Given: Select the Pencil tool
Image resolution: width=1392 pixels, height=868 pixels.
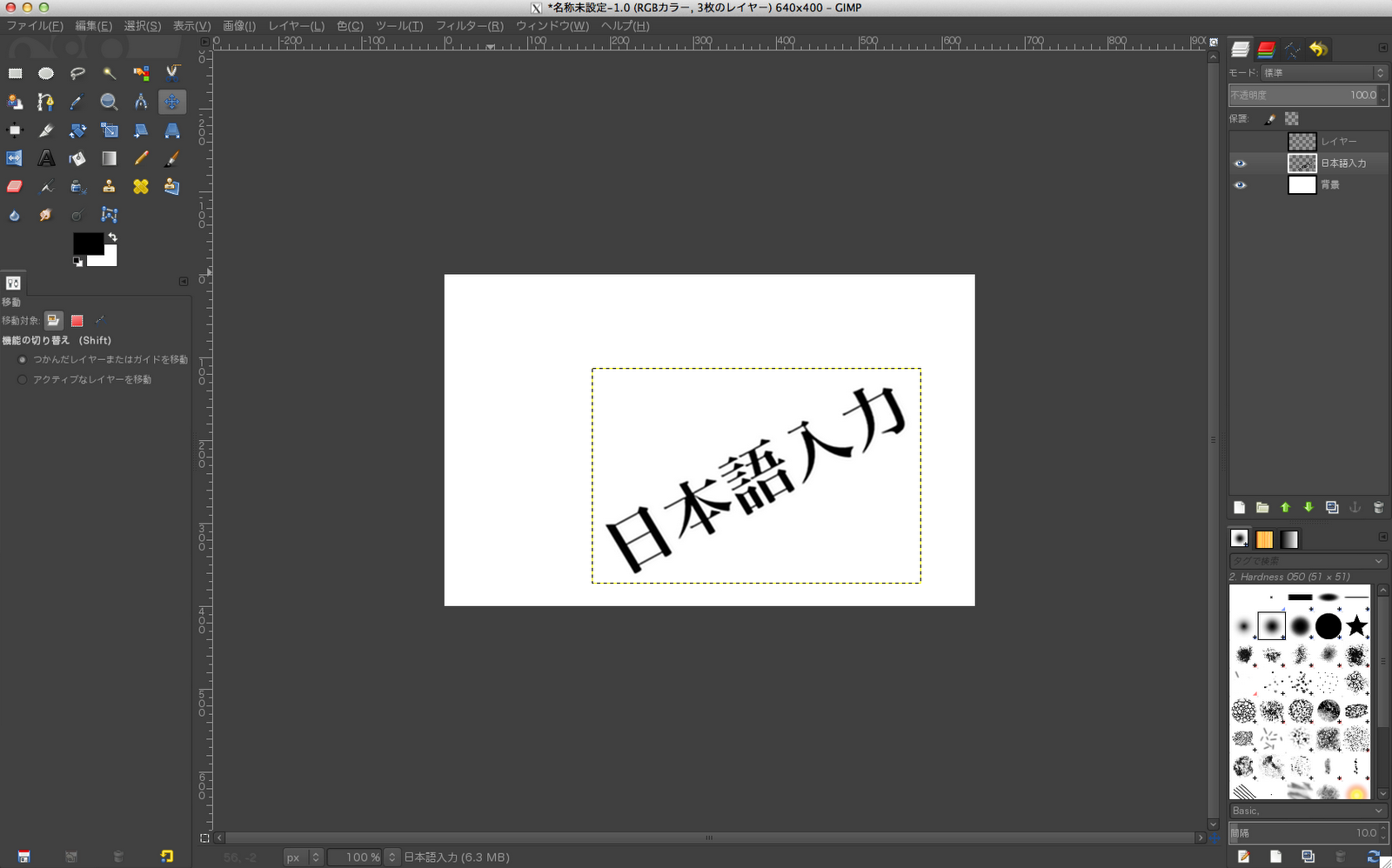Looking at the screenshot, I should [x=141, y=158].
